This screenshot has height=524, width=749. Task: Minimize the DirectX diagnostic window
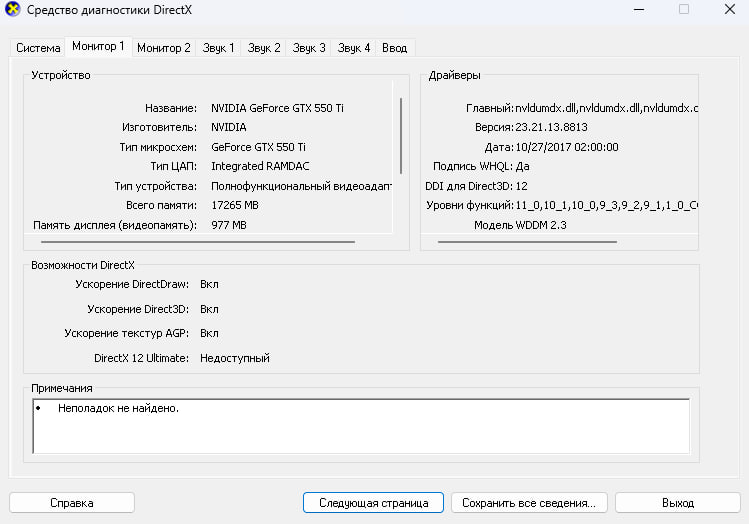coord(639,10)
